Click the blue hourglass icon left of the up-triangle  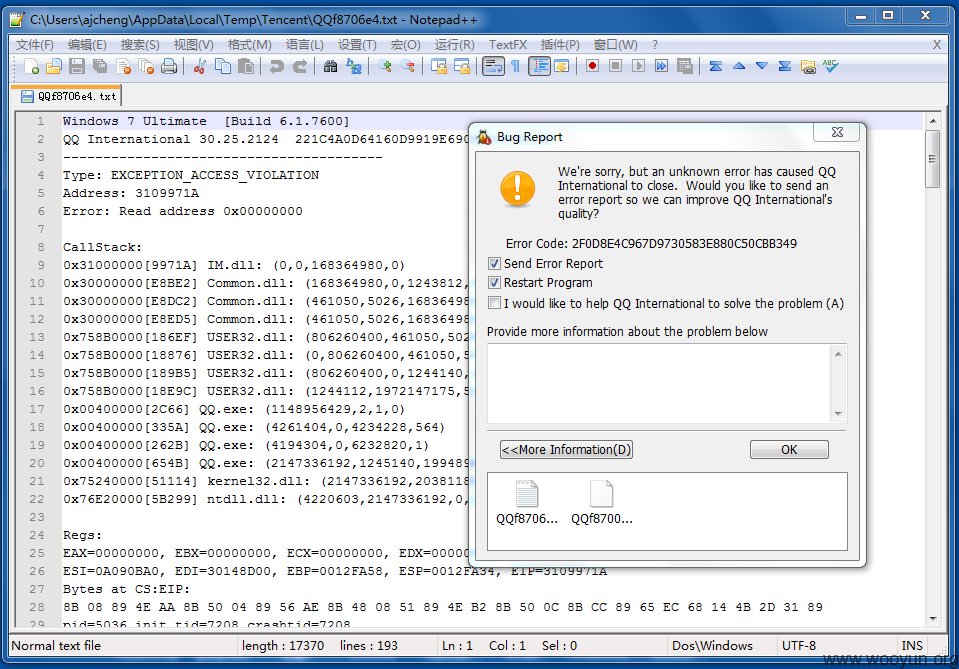[x=716, y=66]
